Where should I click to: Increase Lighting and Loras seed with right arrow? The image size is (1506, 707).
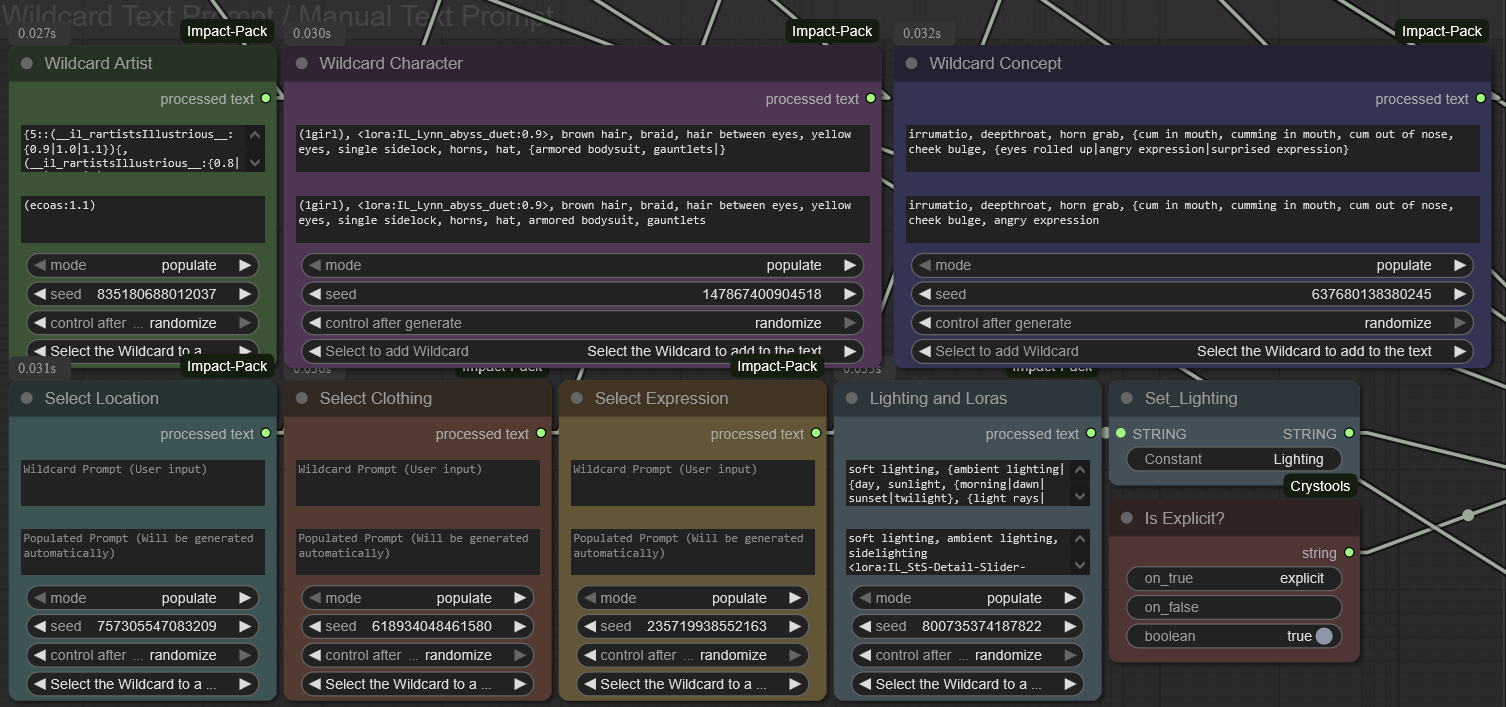coord(1070,626)
